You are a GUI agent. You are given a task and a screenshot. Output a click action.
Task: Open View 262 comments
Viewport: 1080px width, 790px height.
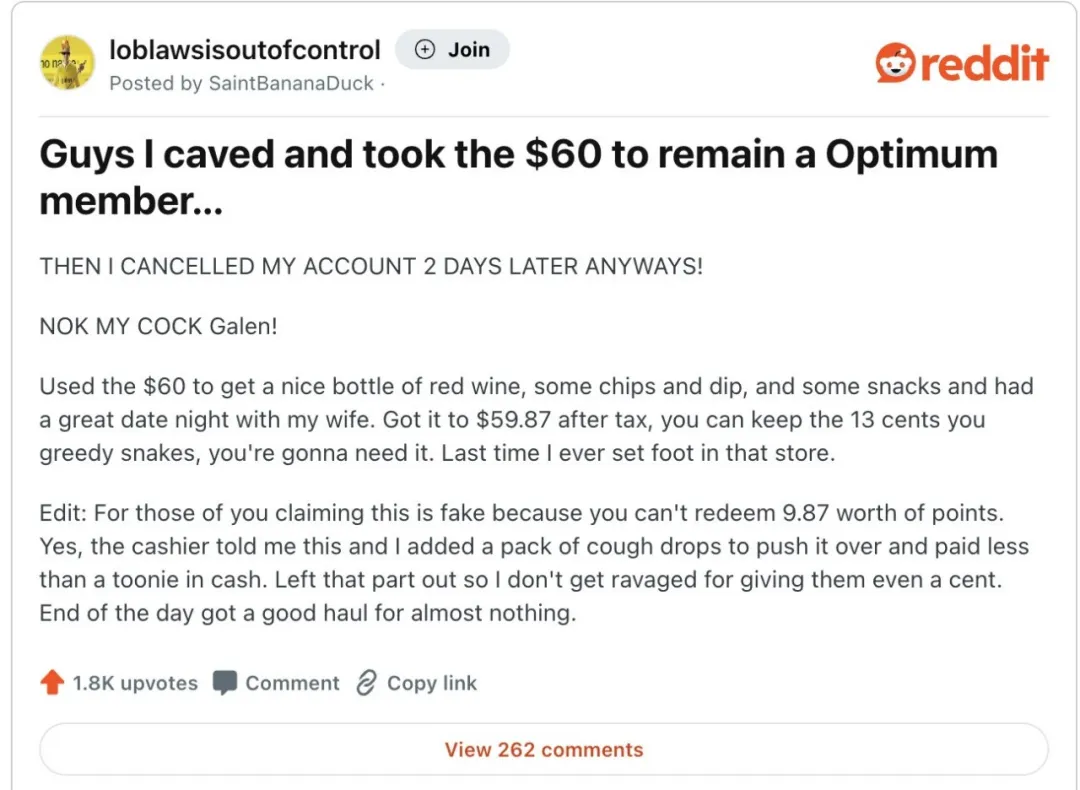[x=543, y=749]
